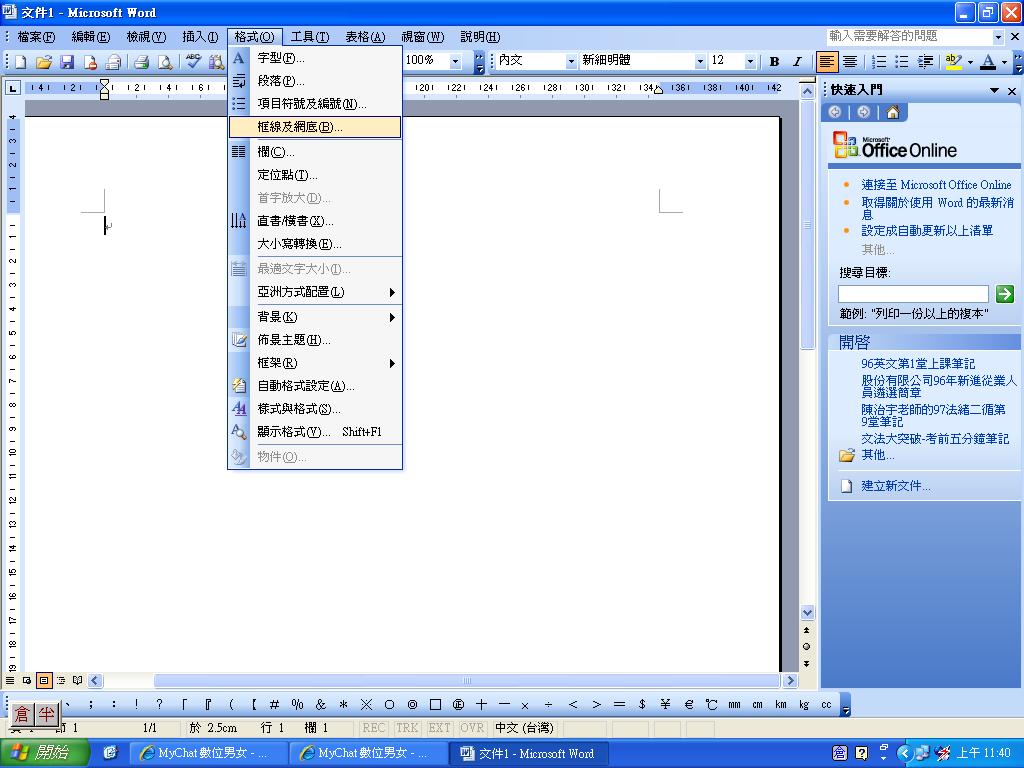Launch Internet Explorer from quick launch
1024x768 pixels.
tap(110, 753)
